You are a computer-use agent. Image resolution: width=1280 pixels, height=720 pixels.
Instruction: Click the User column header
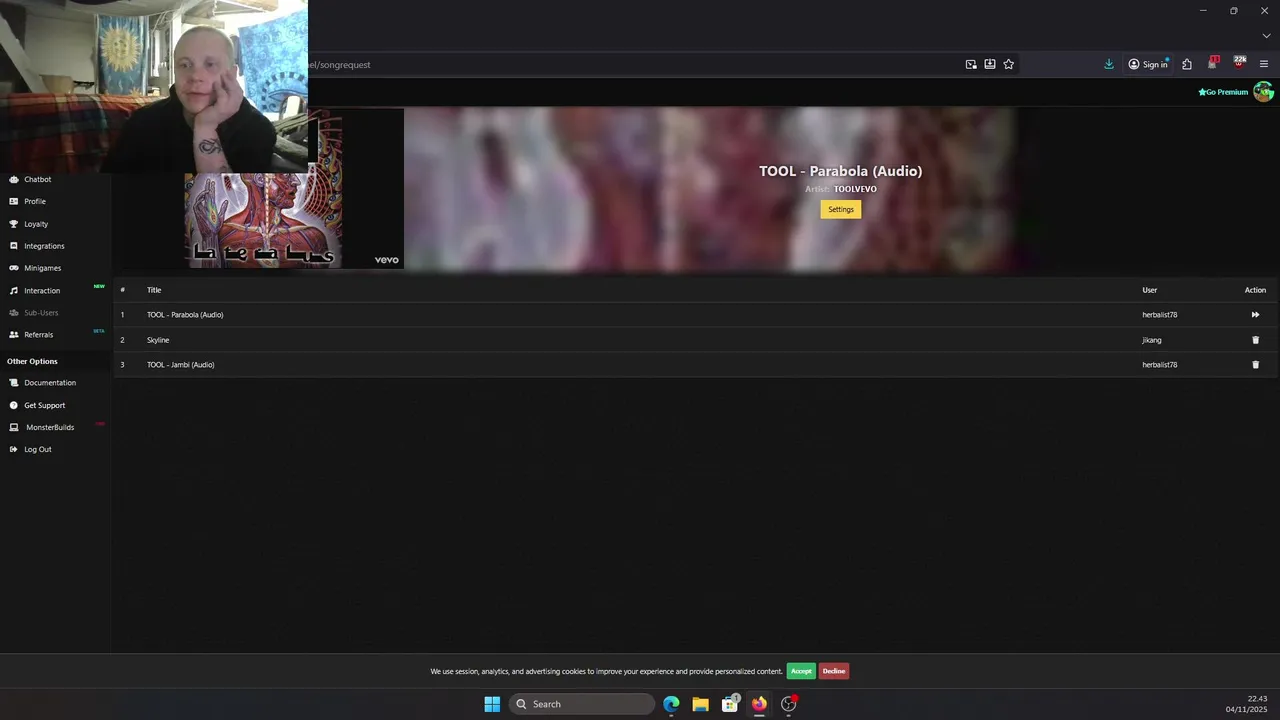[x=1150, y=290]
